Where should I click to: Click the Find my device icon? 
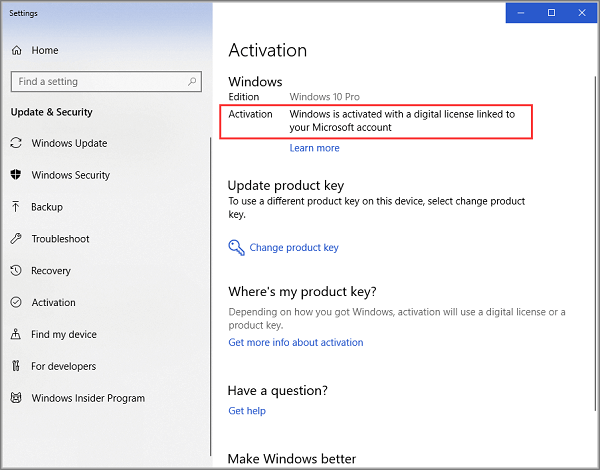[16, 335]
